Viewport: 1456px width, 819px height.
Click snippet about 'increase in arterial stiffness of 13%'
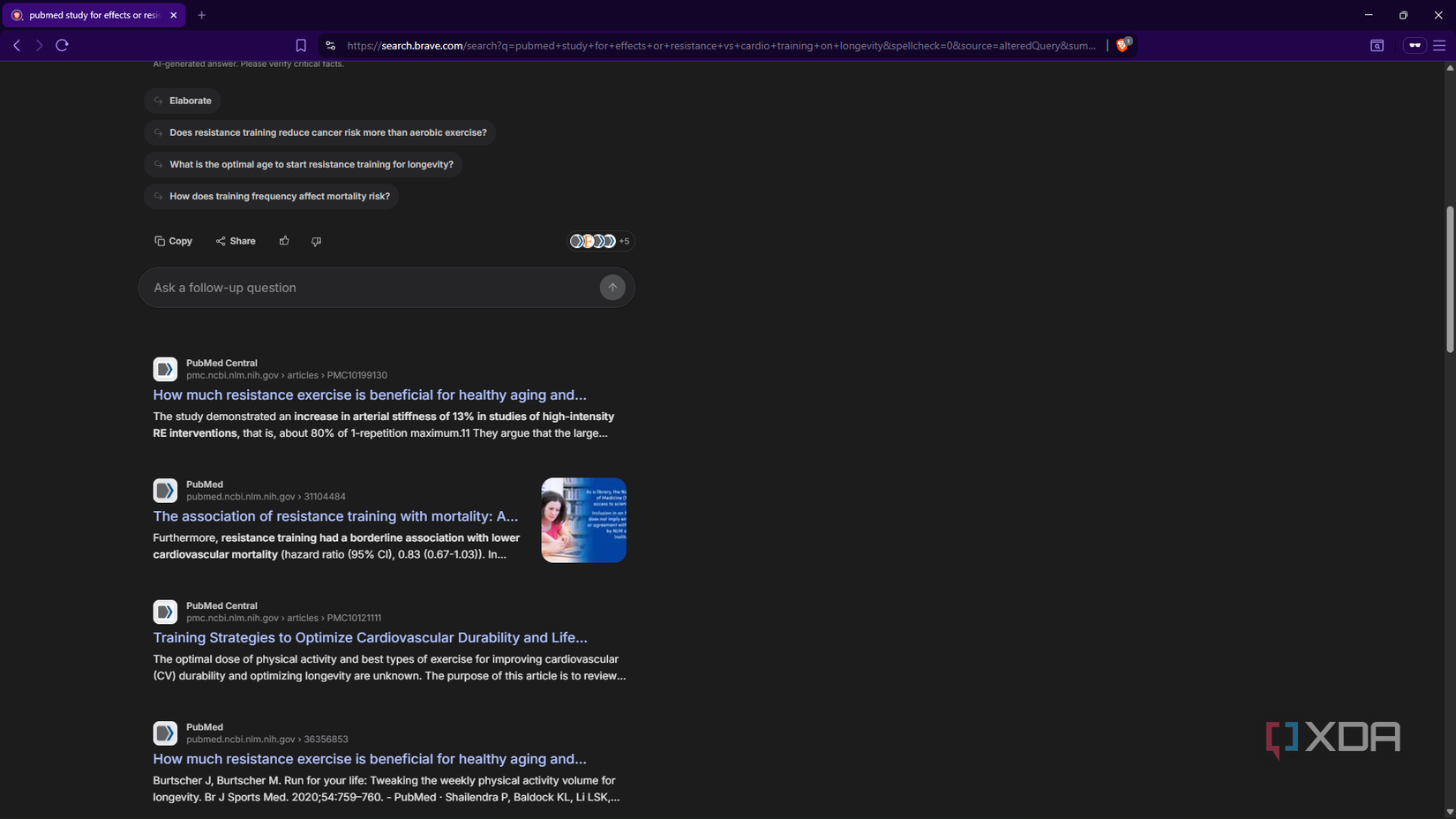(384, 425)
